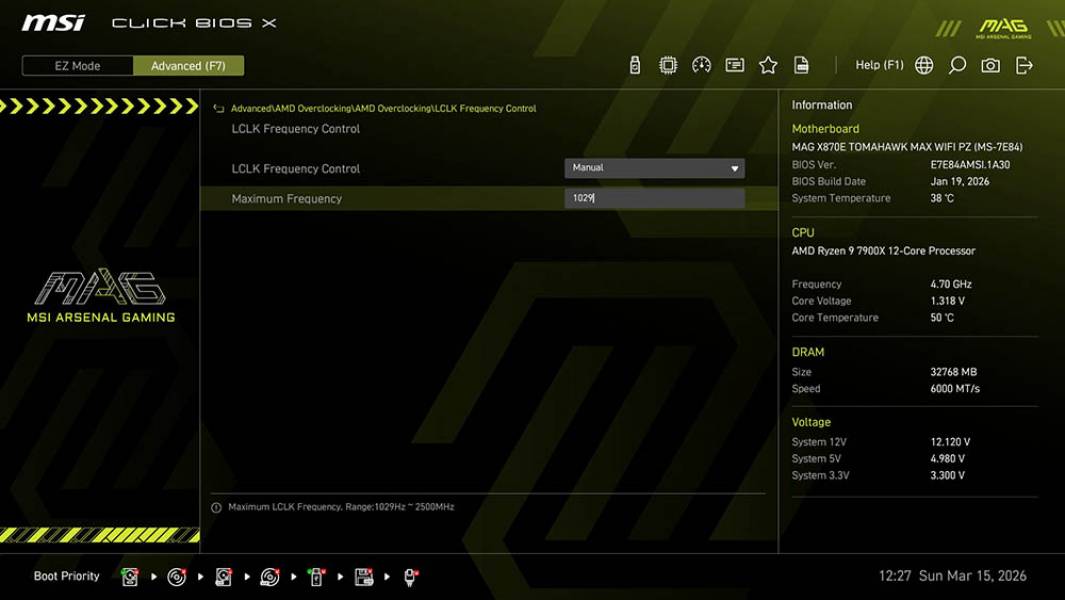Open the Favorites star icon
Image resolution: width=1065 pixels, height=600 pixels.
tap(768, 64)
